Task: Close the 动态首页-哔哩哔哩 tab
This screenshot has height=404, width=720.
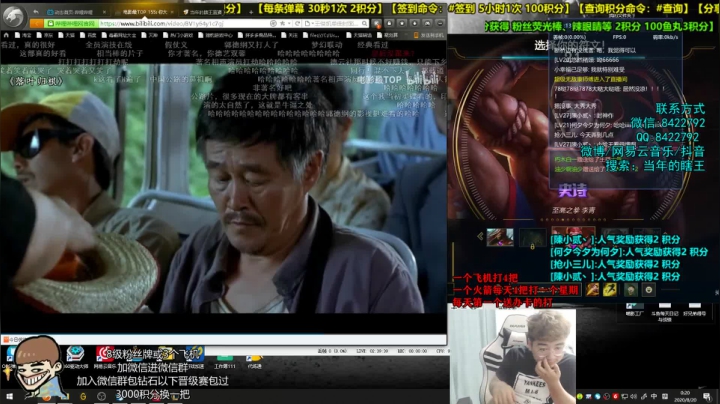Action: point(104,11)
